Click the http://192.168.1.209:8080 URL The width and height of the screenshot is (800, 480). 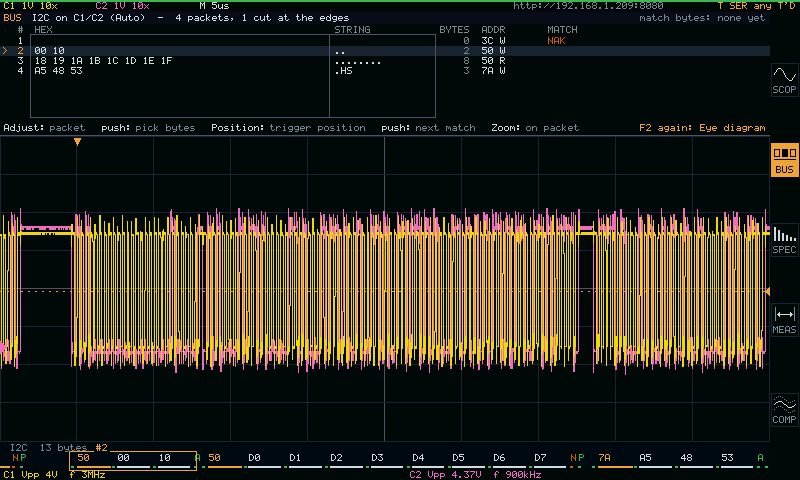point(588,6)
